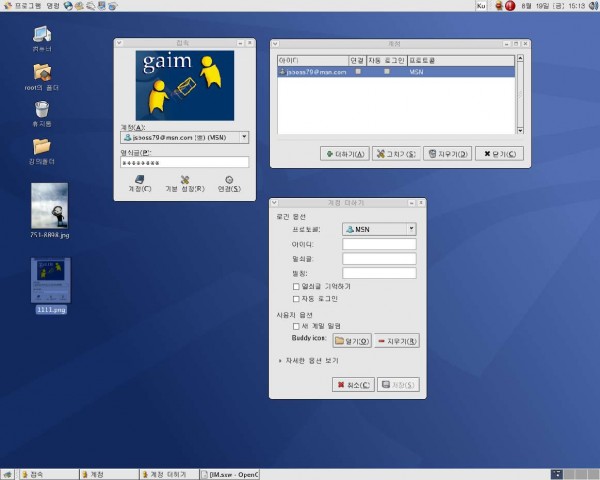Select the 751-8898.jpg file thumbnail
The image size is (600, 480).
pyautogui.click(x=50, y=206)
